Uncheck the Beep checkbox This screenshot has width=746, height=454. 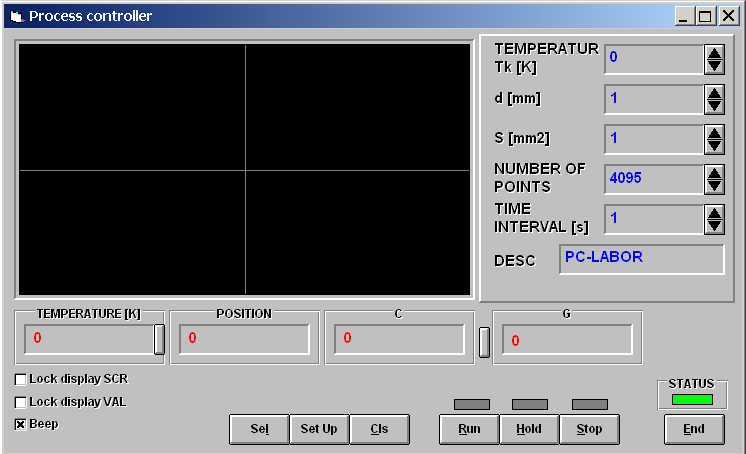tap(20, 424)
